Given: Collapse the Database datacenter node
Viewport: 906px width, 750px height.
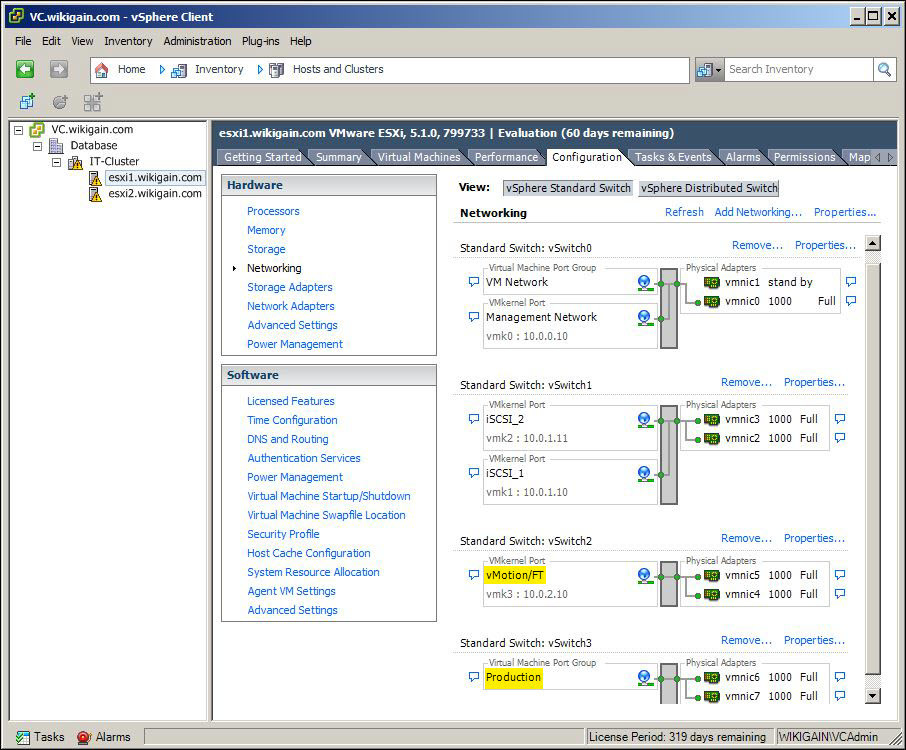Looking at the screenshot, I should [x=38, y=146].
